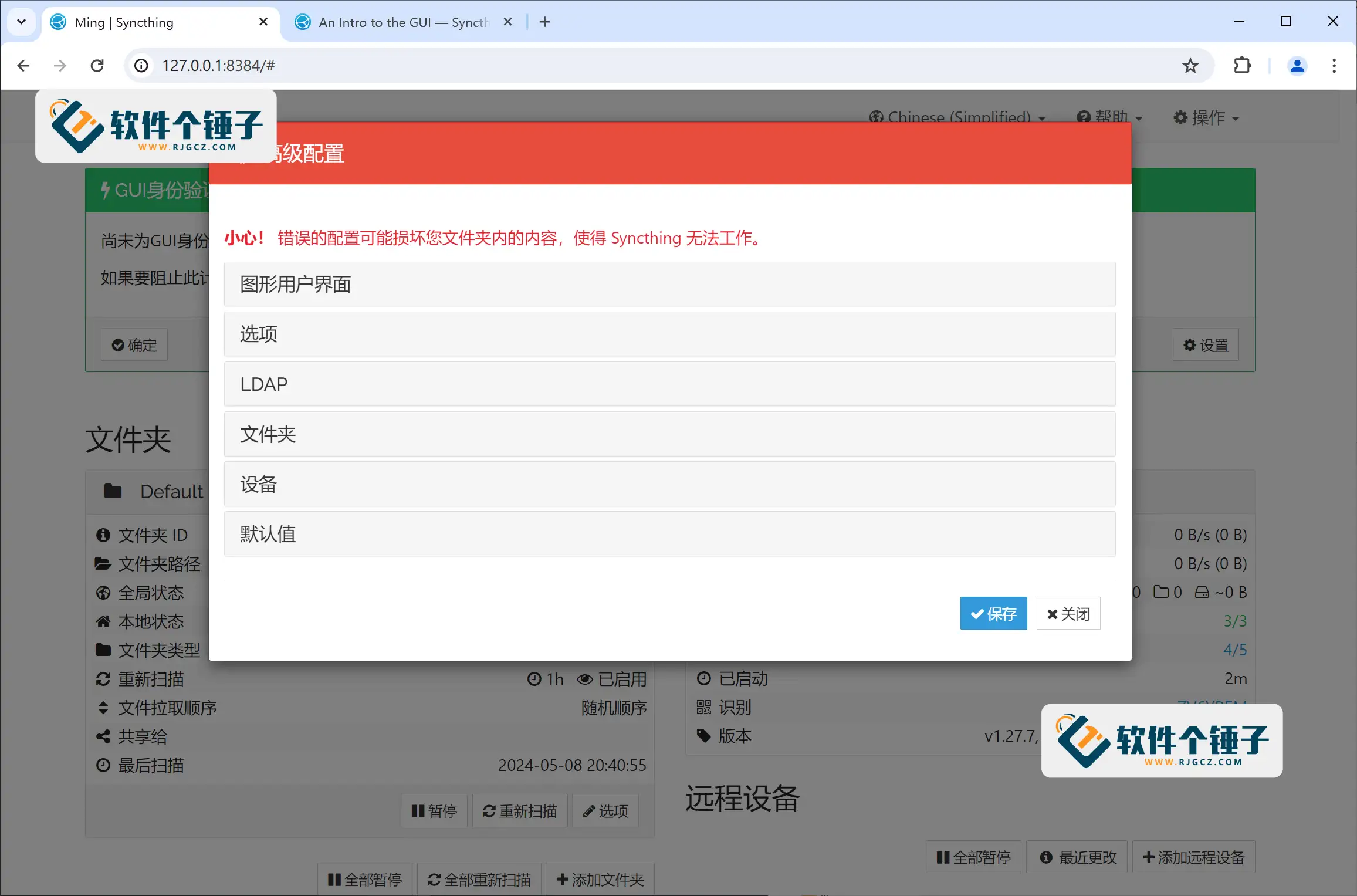Close the dialog with 关闭 button
The height and width of the screenshot is (896, 1357).
(1068, 613)
